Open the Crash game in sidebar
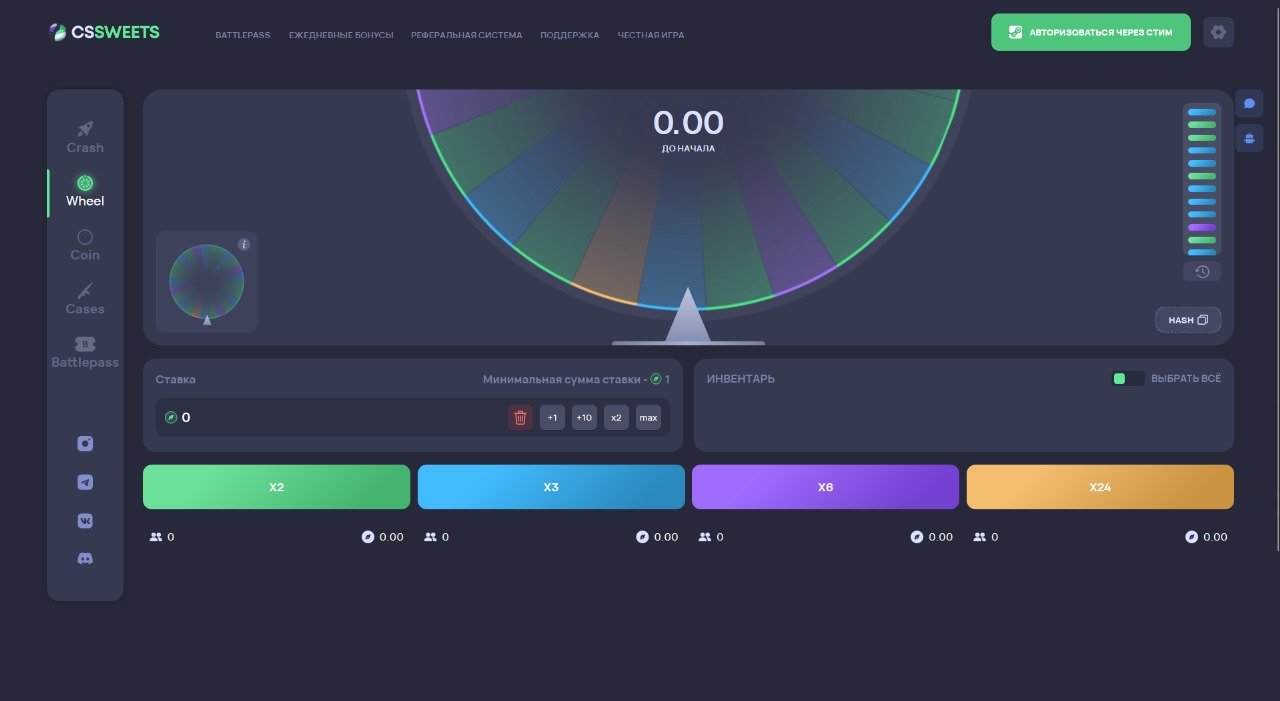 [x=85, y=137]
